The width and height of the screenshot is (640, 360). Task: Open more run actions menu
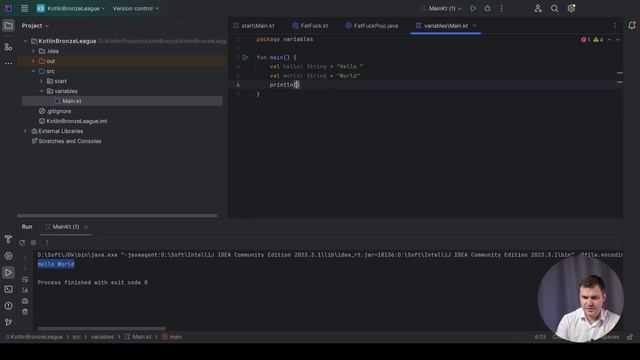tap(502, 8)
